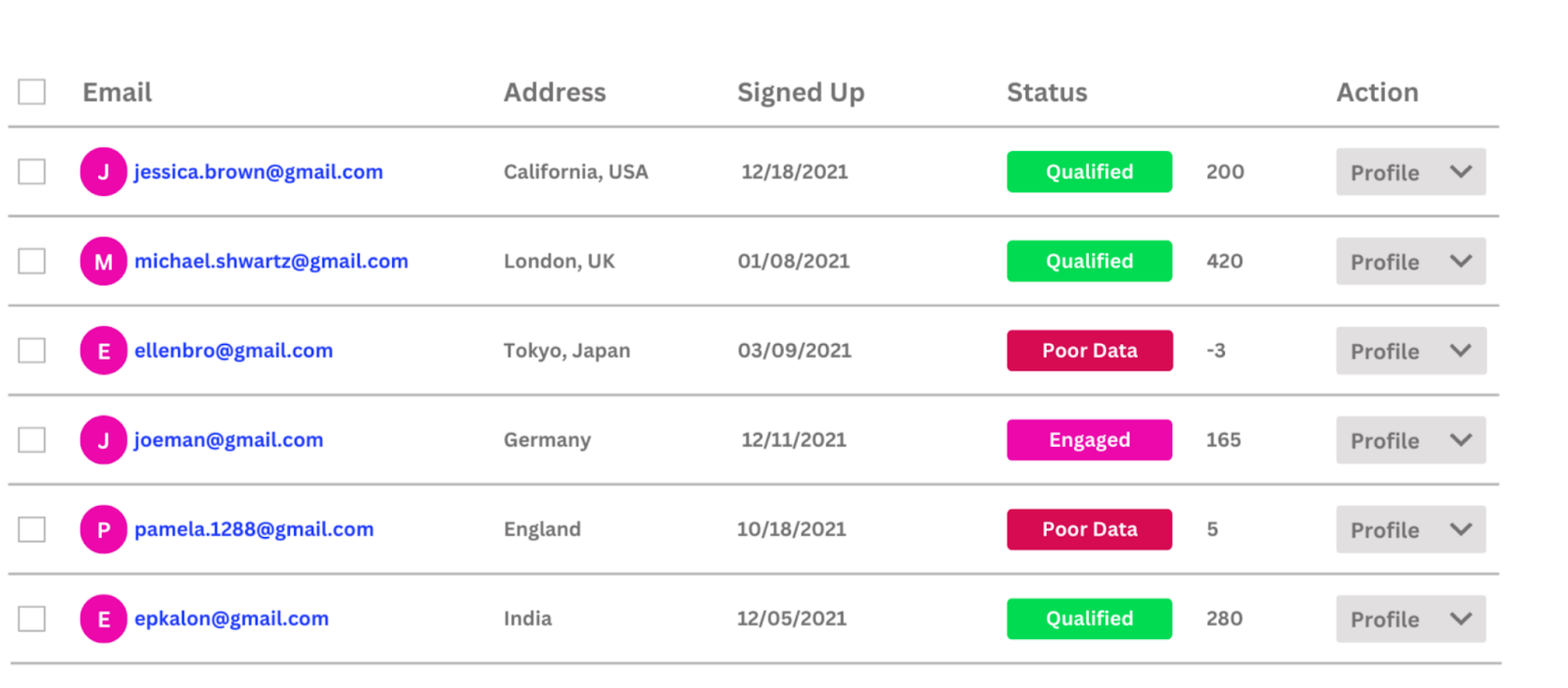The image size is (1568, 688).
Task: Tick the checkbox for pamela.1288 row
Action: tap(32, 529)
